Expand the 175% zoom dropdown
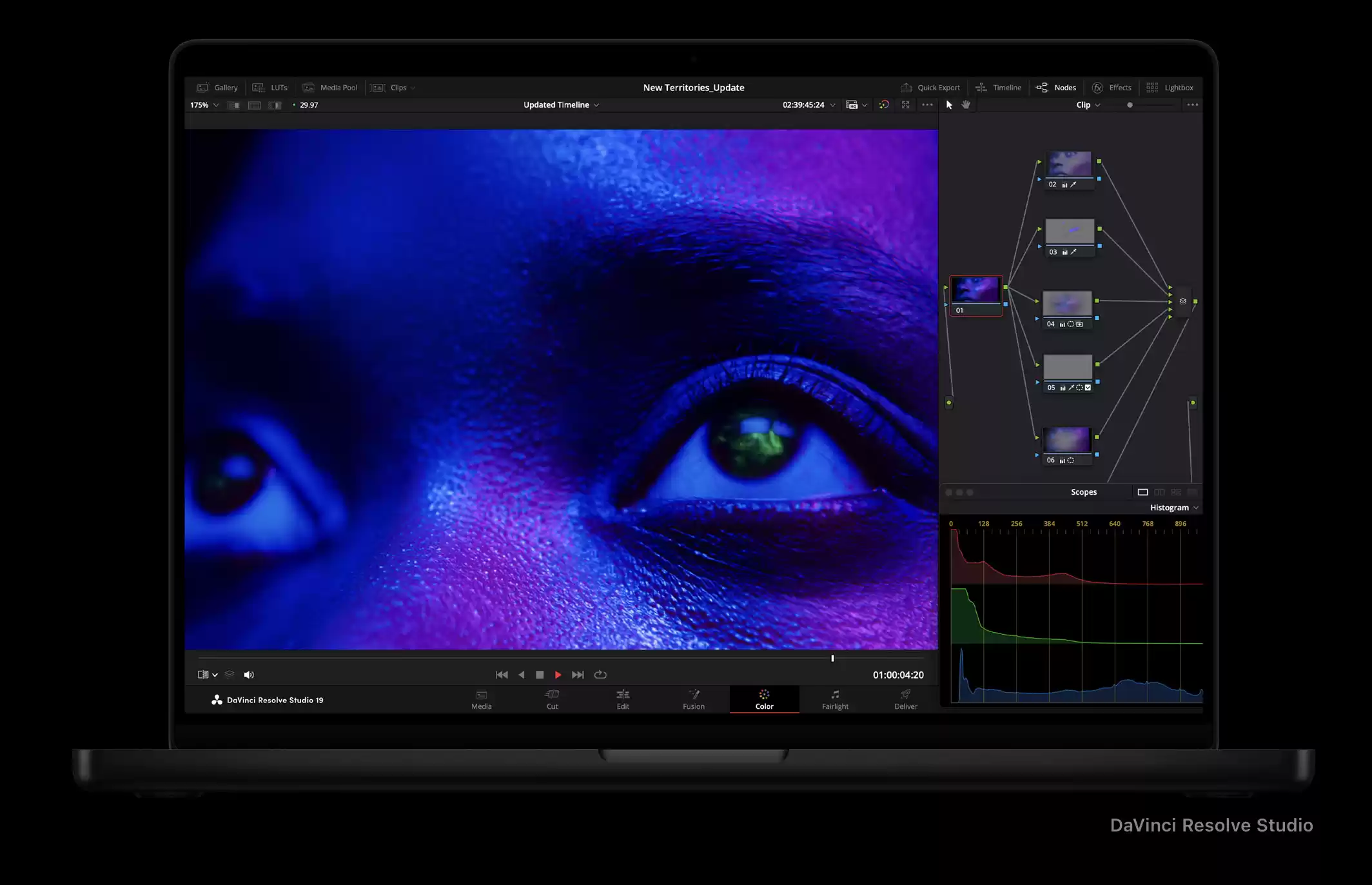 click(204, 105)
